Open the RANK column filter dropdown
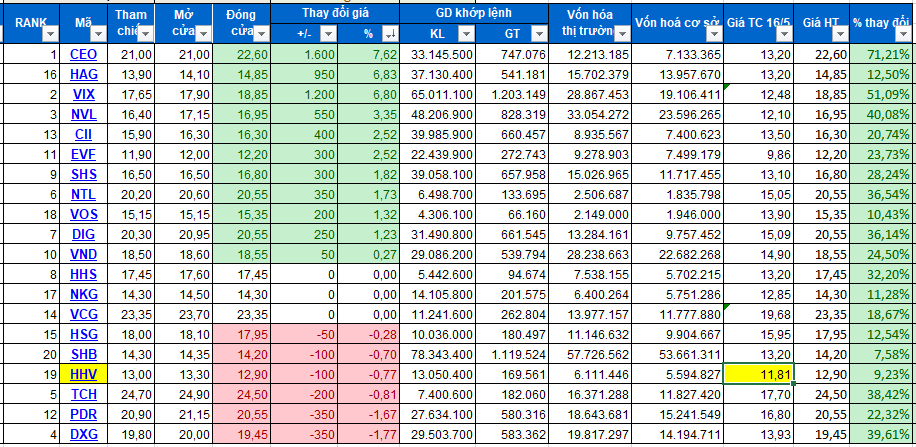The image size is (916, 447). click(x=50, y=34)
